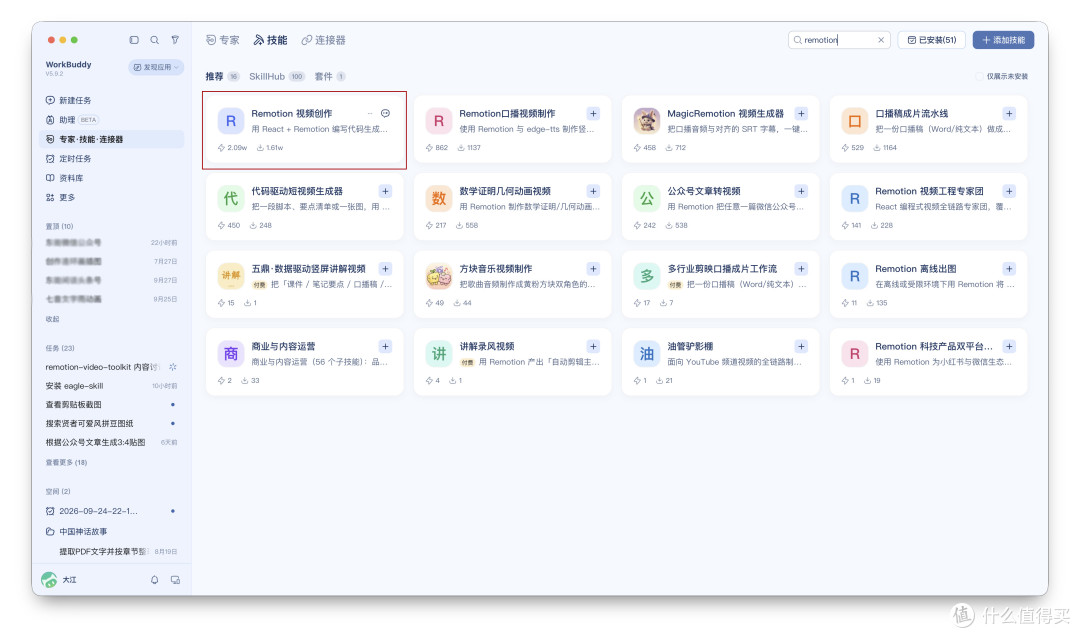Clear the remotion search with X icon
Image resolution: width=1080 pixels, height=638 pixels.
click(x=881, y=40)
